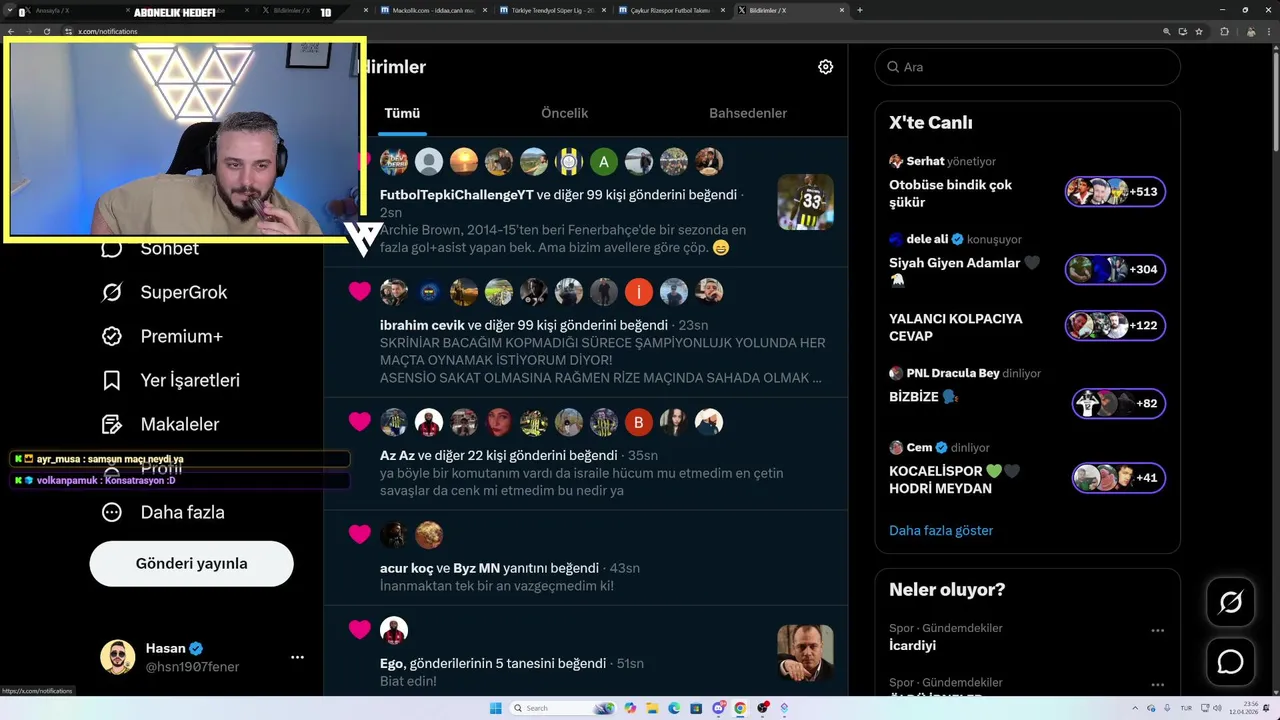
Task: Click the Makaleler article icon
Action: click(x=112, y=424)
